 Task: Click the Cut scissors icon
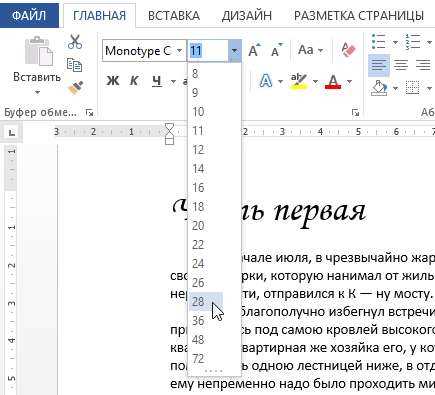coord(75,42)
